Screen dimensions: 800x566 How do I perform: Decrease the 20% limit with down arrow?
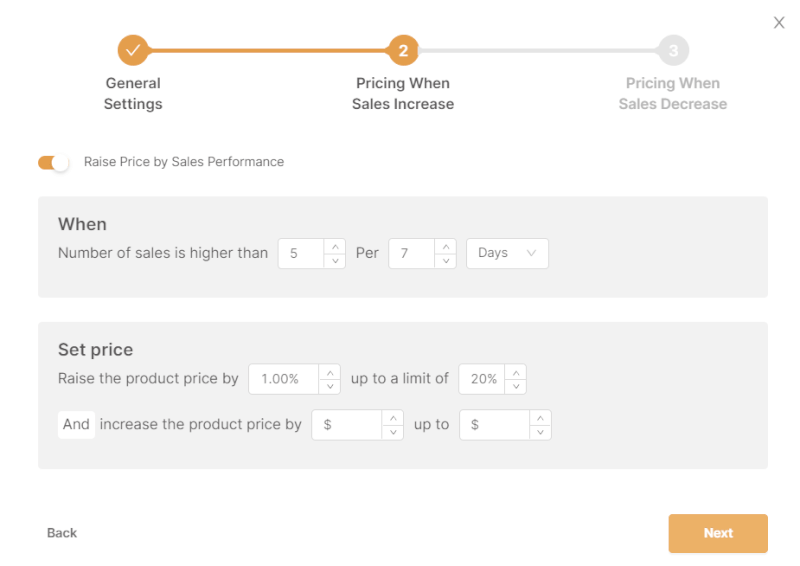click(x=516, y=386)
